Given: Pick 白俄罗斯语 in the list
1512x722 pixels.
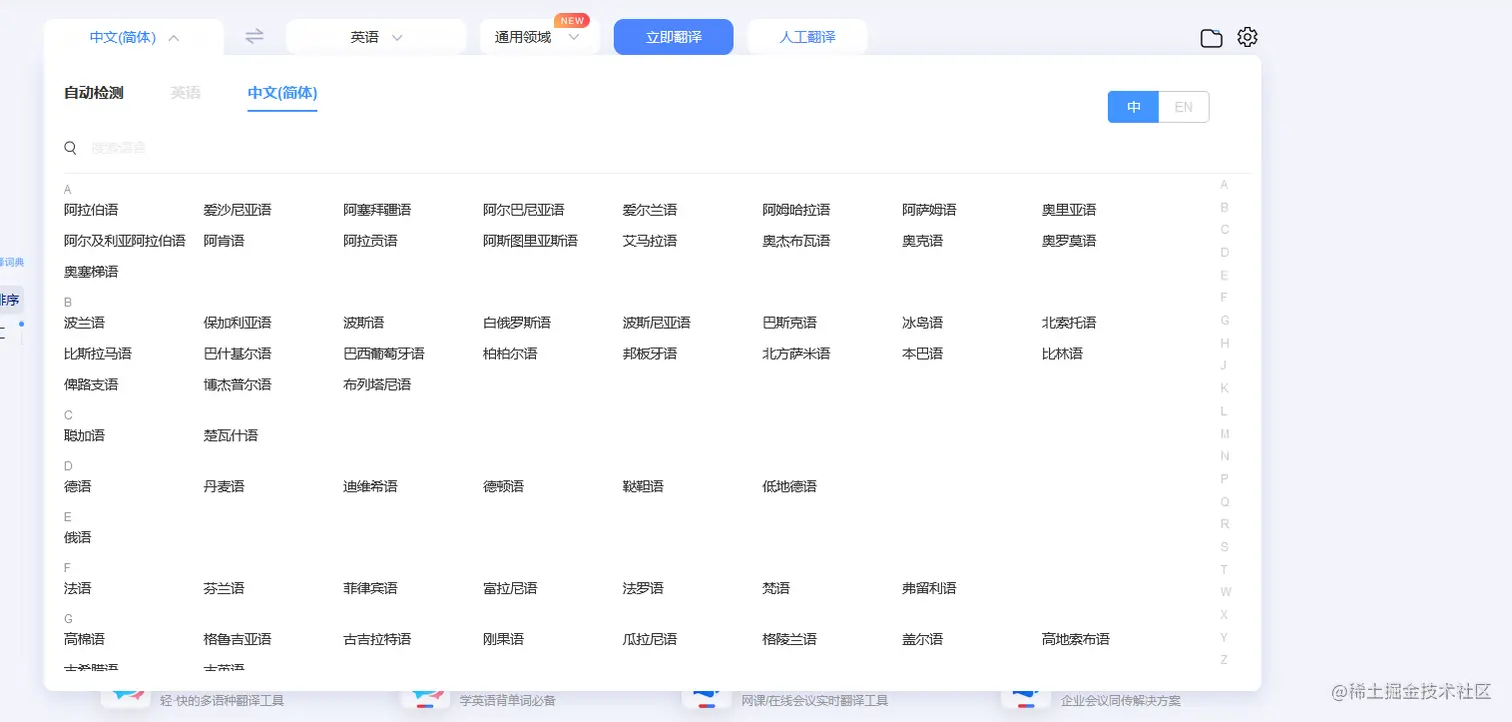Looking at the screenshot, I should tap(517, 323).
